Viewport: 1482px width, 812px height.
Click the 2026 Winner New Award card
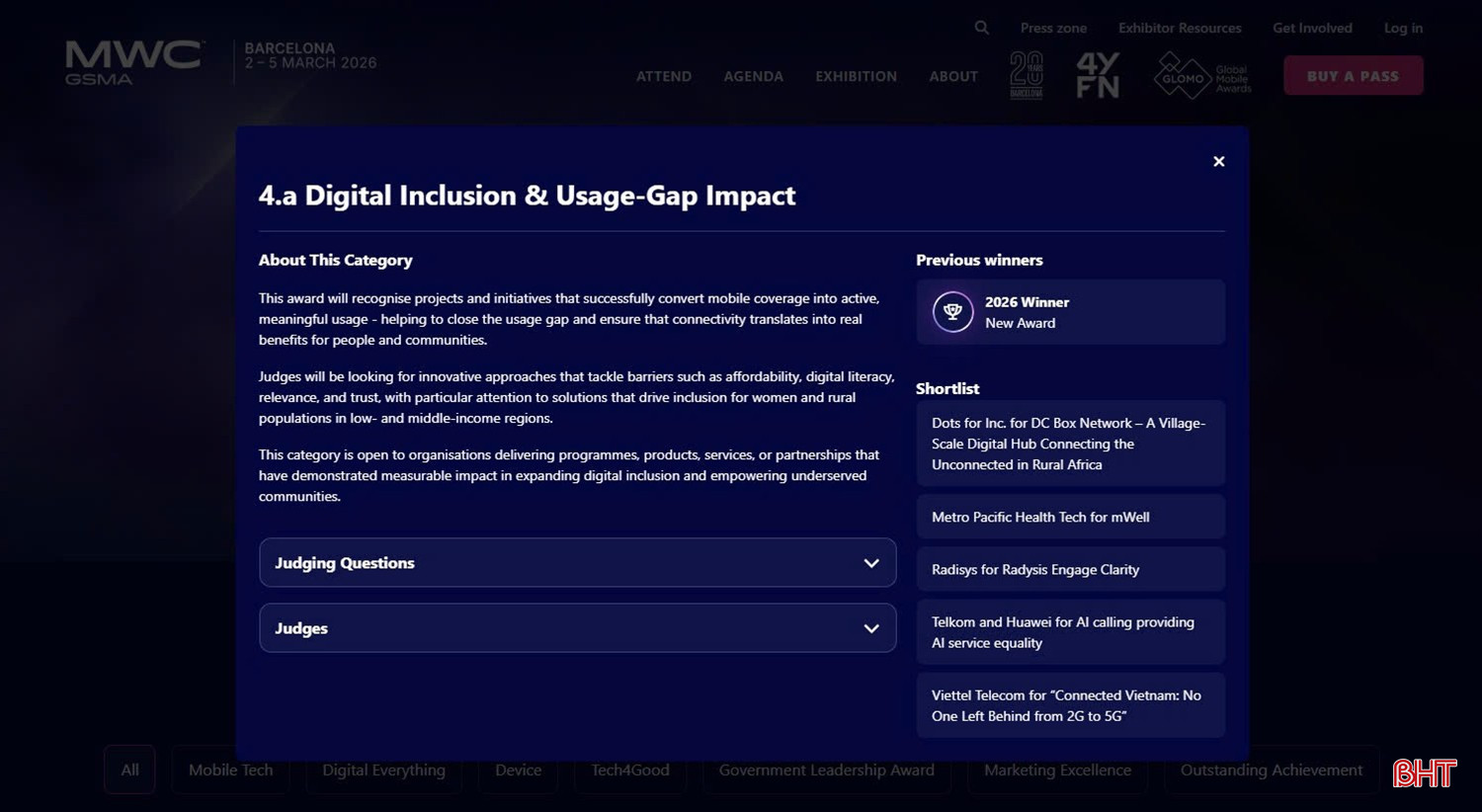[x=1070, y=312]
